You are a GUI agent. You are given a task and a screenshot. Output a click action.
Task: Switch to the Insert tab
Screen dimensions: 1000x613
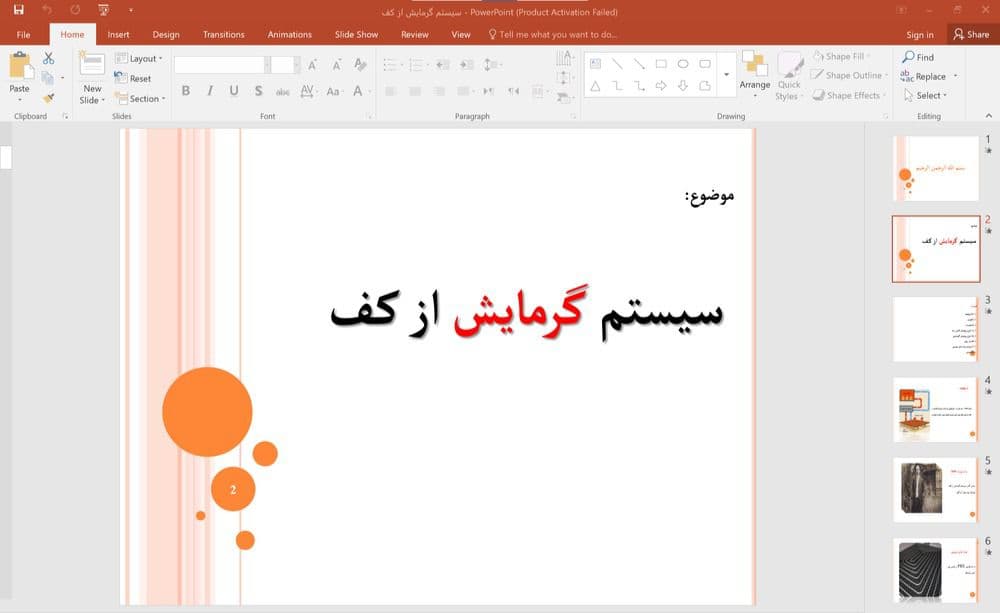(x=118, y=34)
